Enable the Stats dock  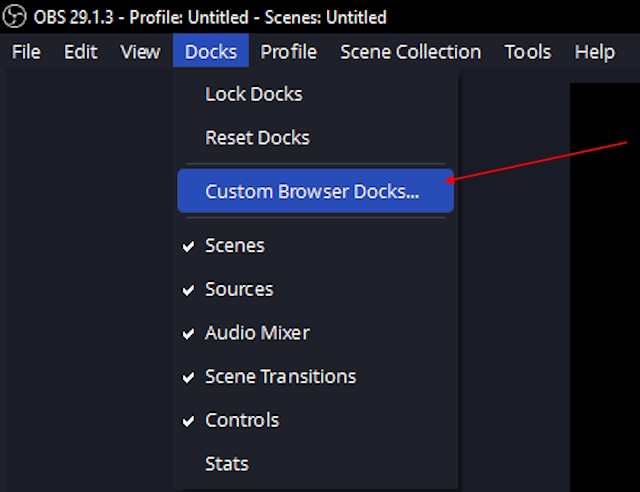[227, 464]
